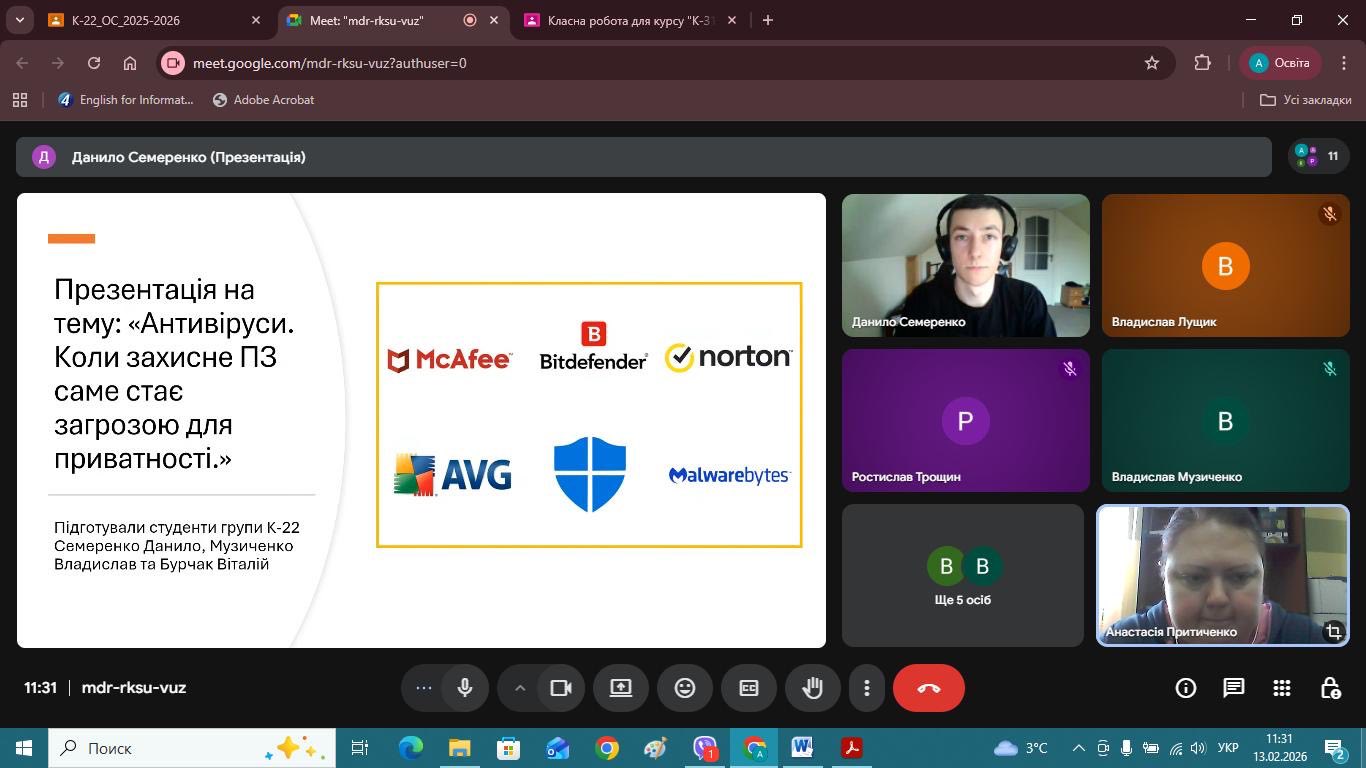Turn on closed captions
Viewport: 1366px width, 768px height.
click(x=749, y=688)
